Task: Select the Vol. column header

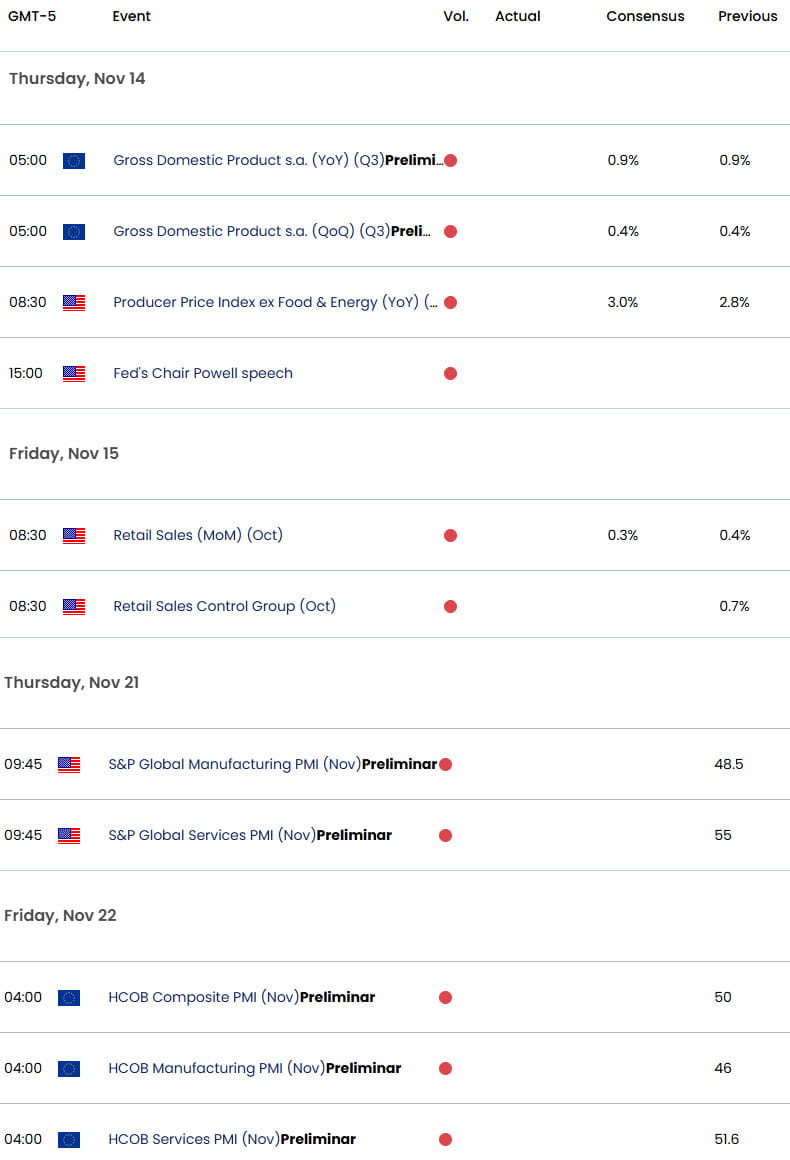Action: coord(456,16)
